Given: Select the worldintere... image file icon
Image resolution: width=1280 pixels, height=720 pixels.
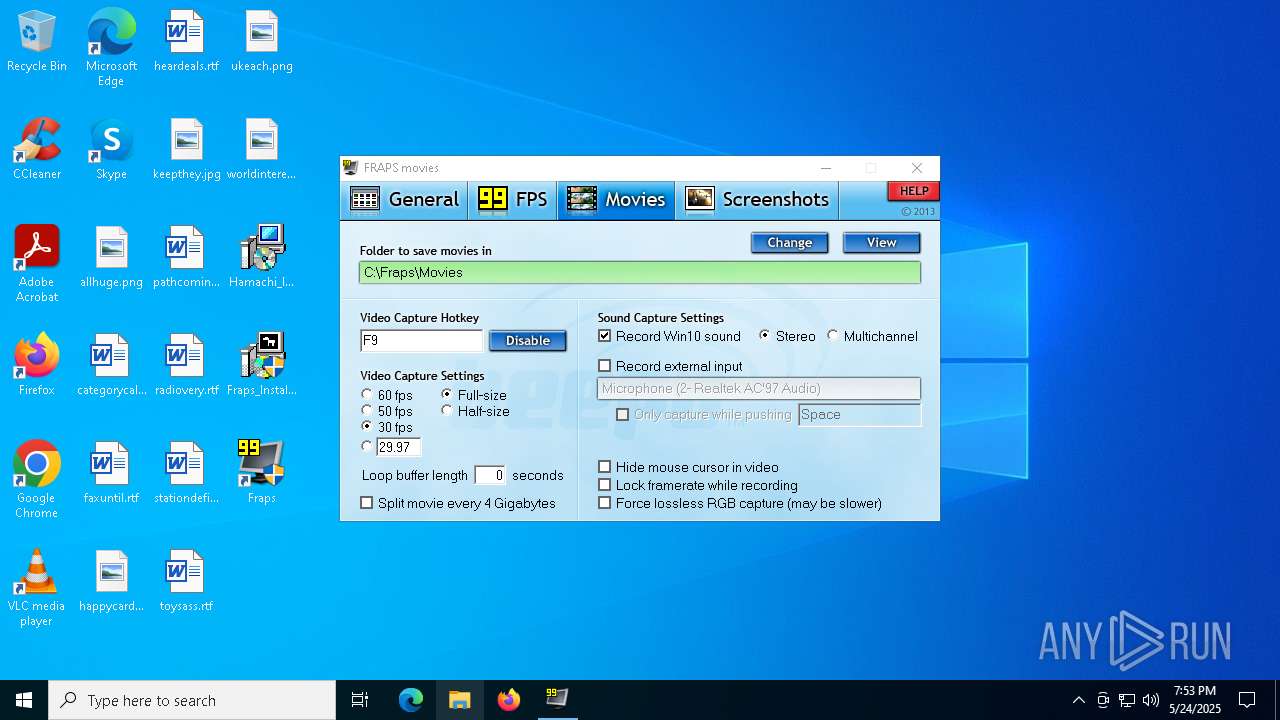Looking at the screenshot, I should pos(262,150).
